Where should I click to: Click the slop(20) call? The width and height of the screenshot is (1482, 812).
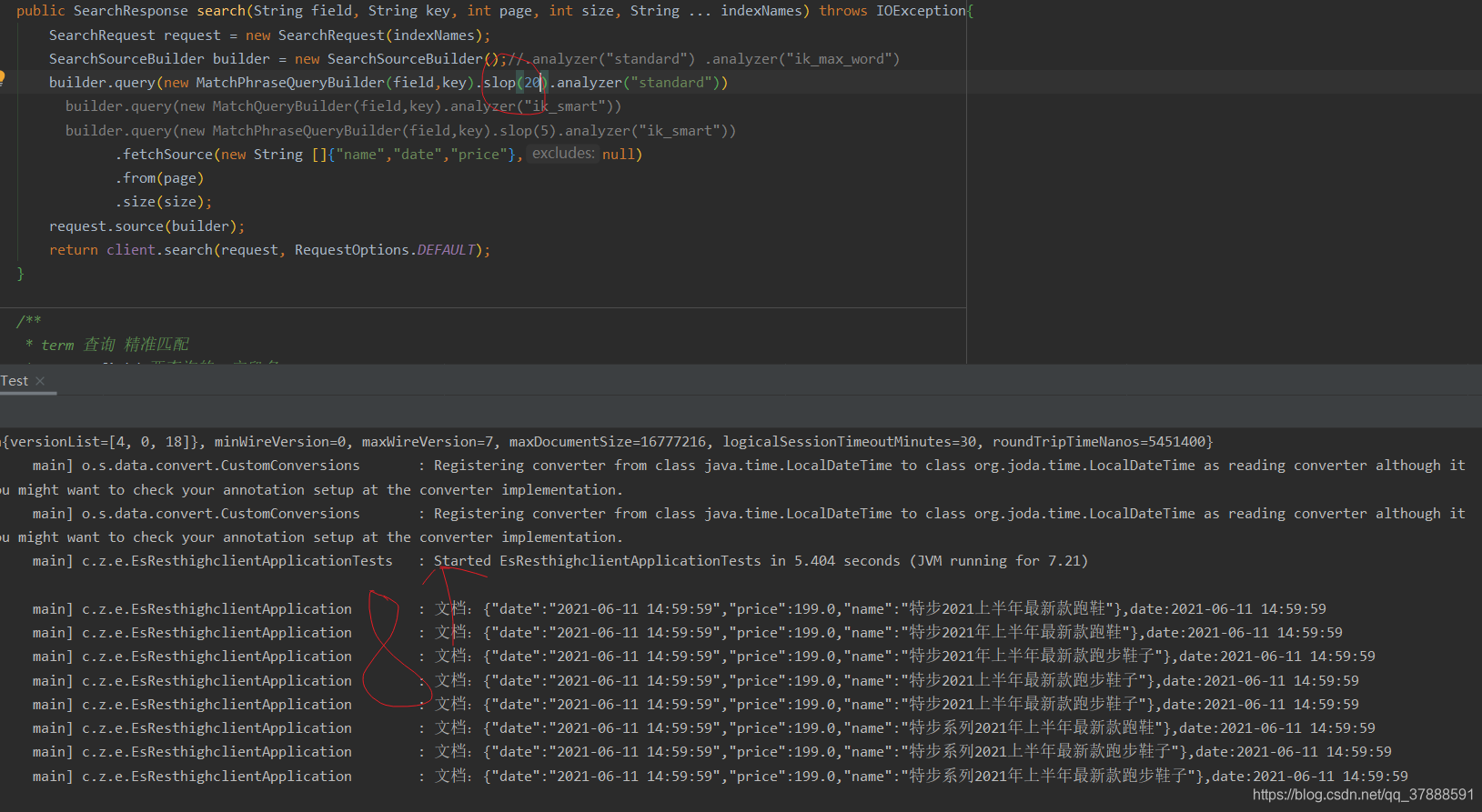pyautogui.click(x=516, y=82)
